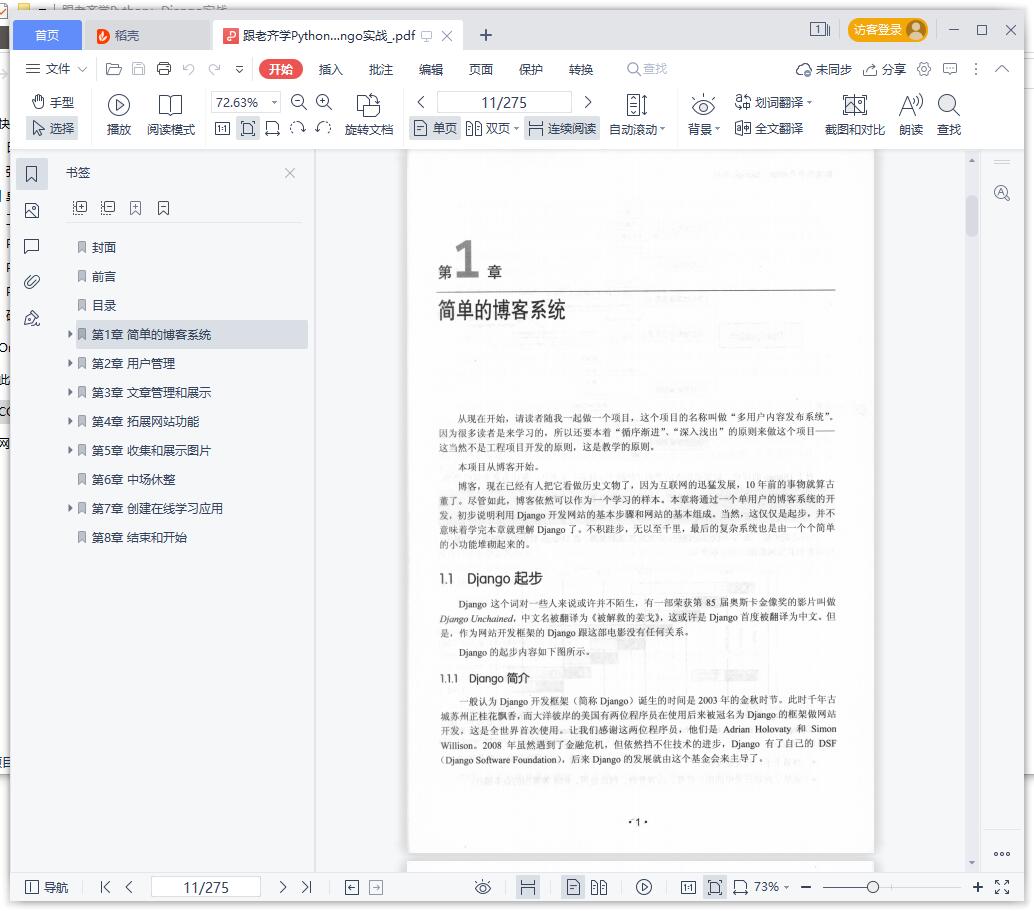Select the 插入 ribbon tab
Viewport: 1034px width, 911px height.
(330, 69)
